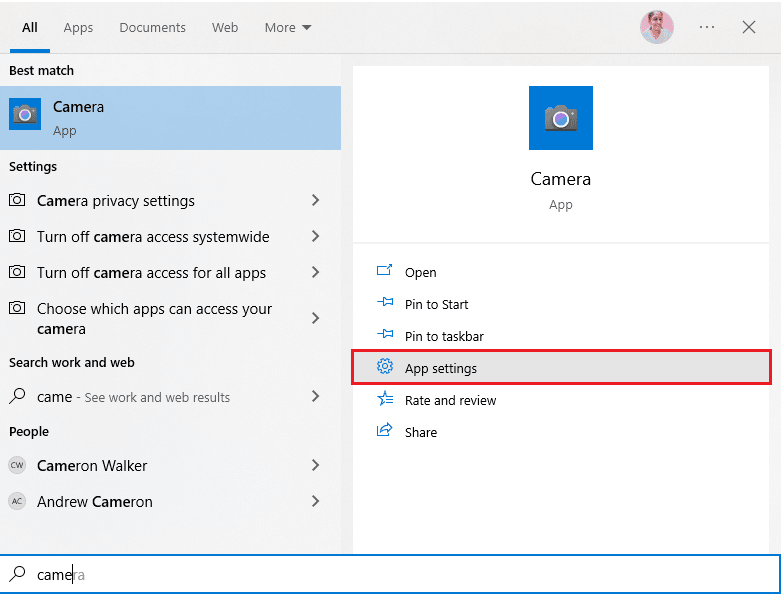Image resolution: width=781 pixels, height=594 pixels.
Task: Click the Pin to Start pin icon
Action: (x=384, y=304)
